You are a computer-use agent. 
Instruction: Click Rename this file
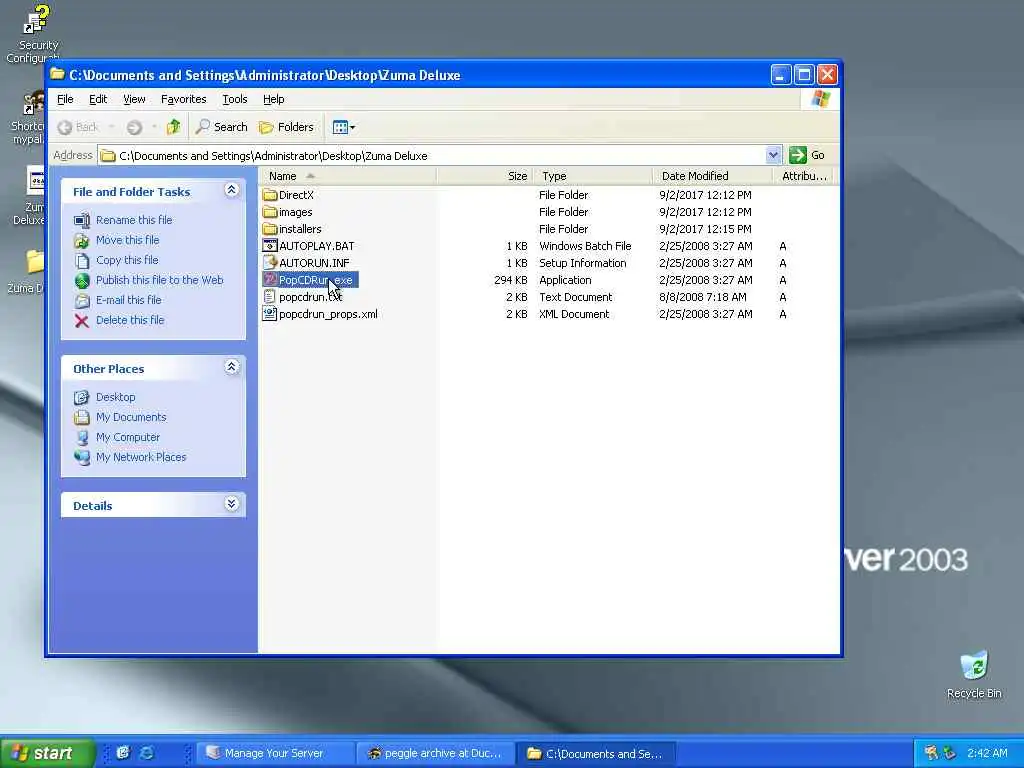pyautogui.click(x=134, y=220)
